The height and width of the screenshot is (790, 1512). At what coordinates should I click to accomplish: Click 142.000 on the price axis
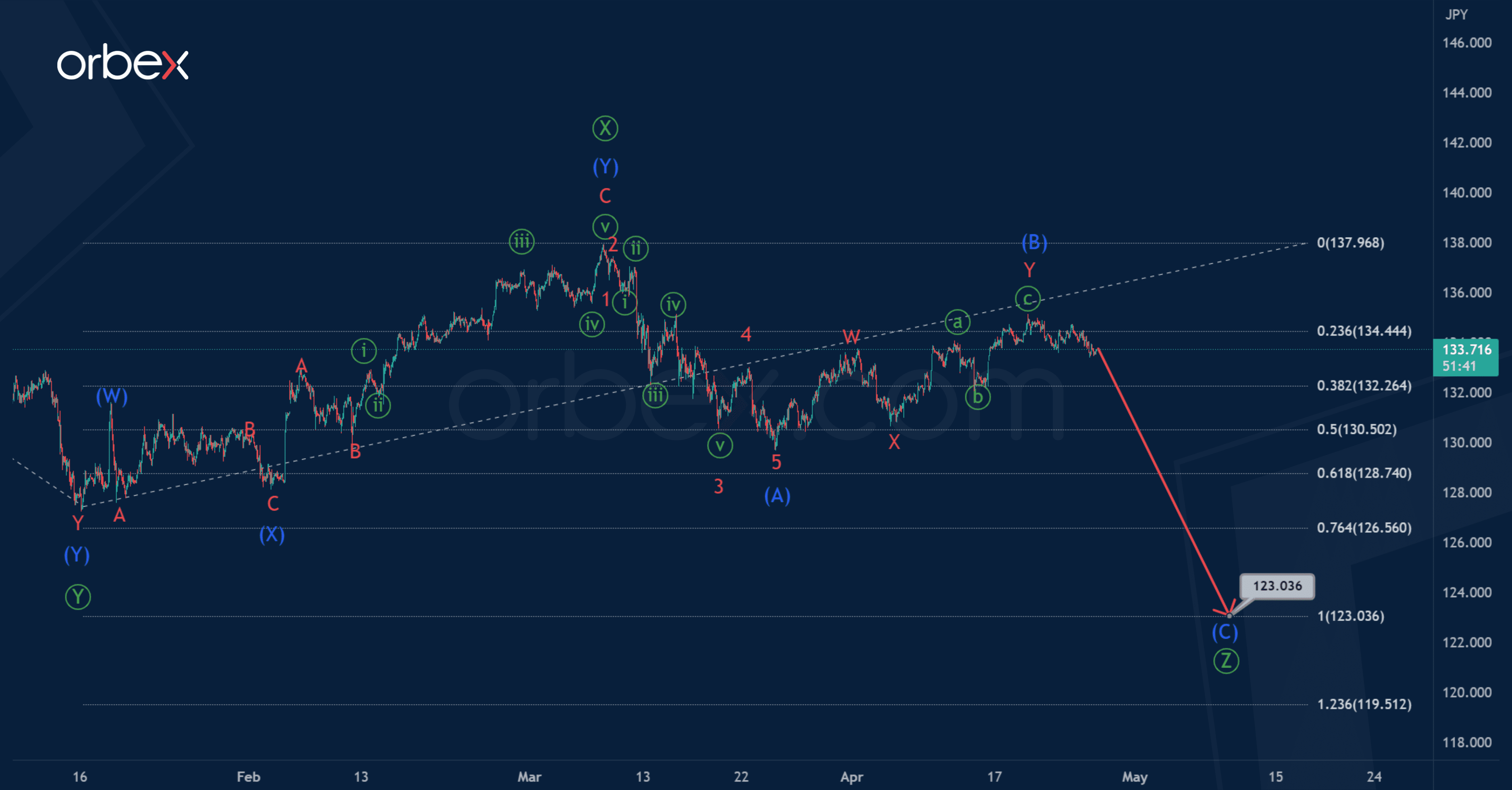pyautogui.click(x=1467, y=143)
